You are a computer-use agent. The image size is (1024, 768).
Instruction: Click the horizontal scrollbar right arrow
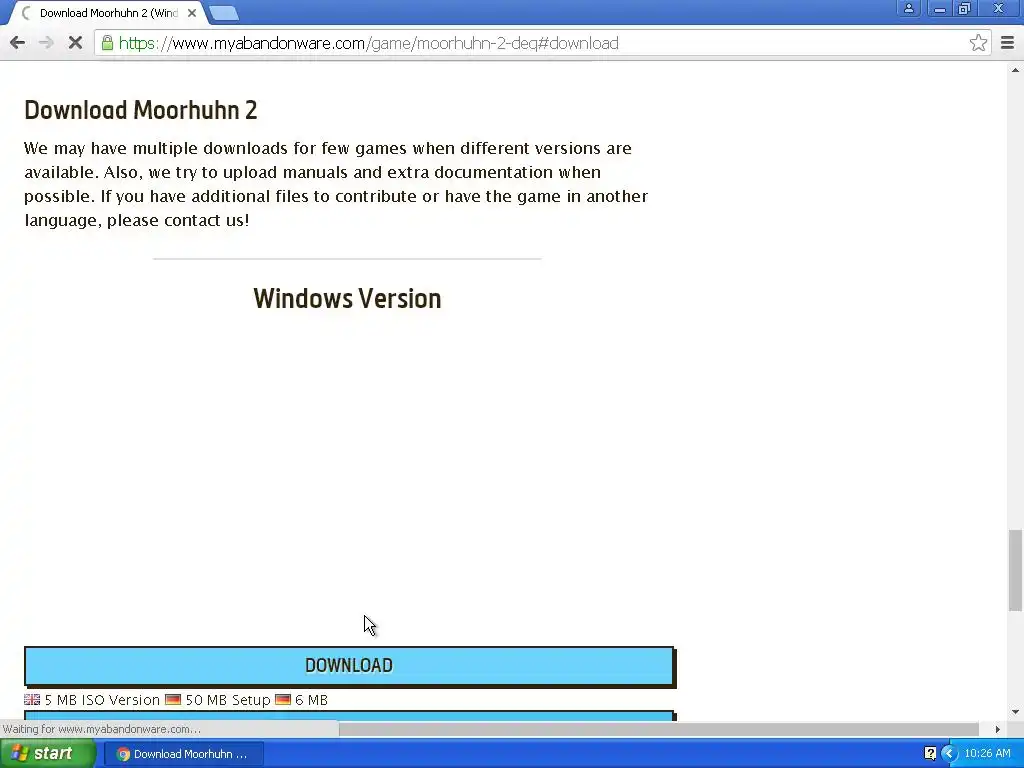(997, 729)
